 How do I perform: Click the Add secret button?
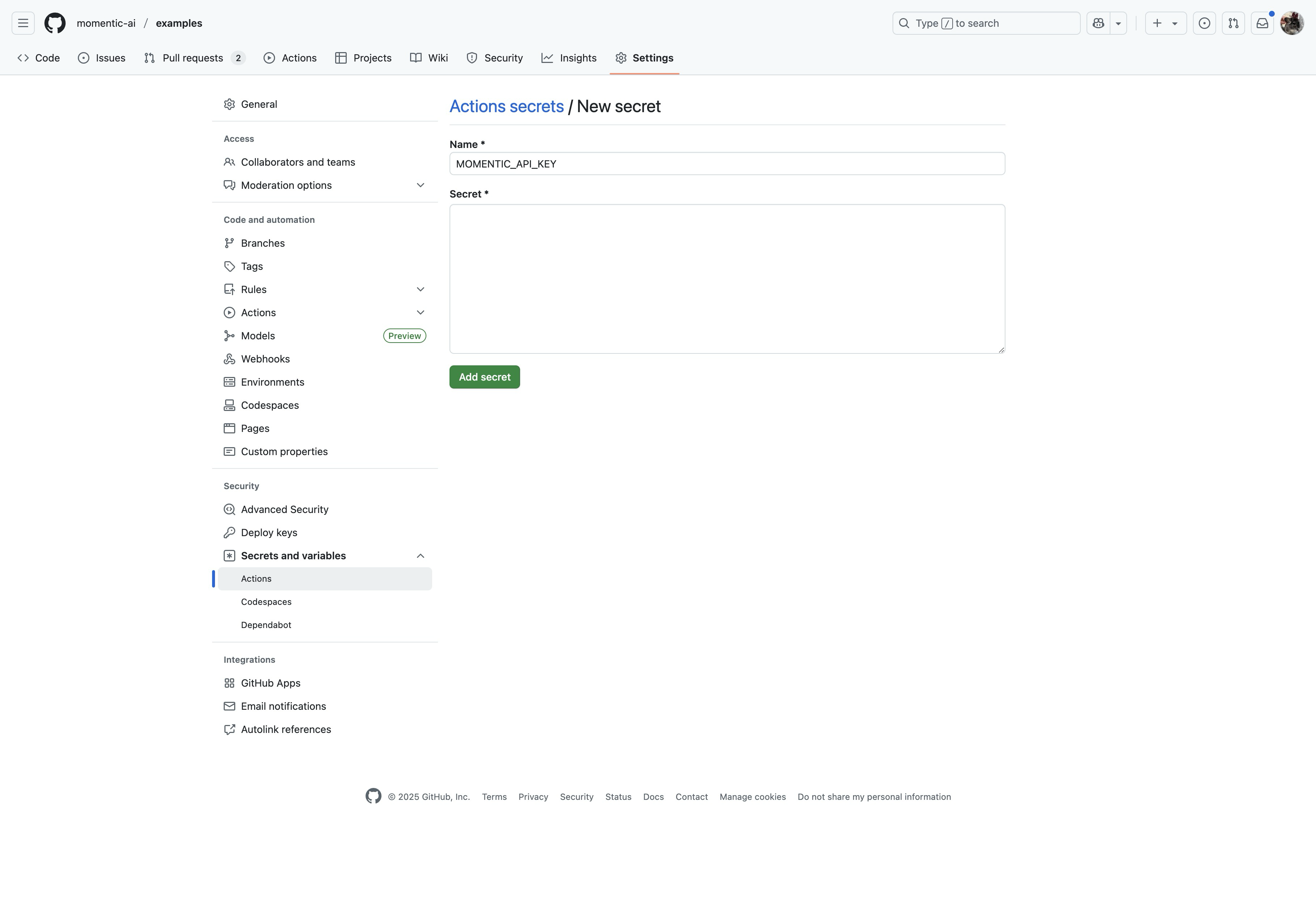pyautogui.click(x=484, y=378)
